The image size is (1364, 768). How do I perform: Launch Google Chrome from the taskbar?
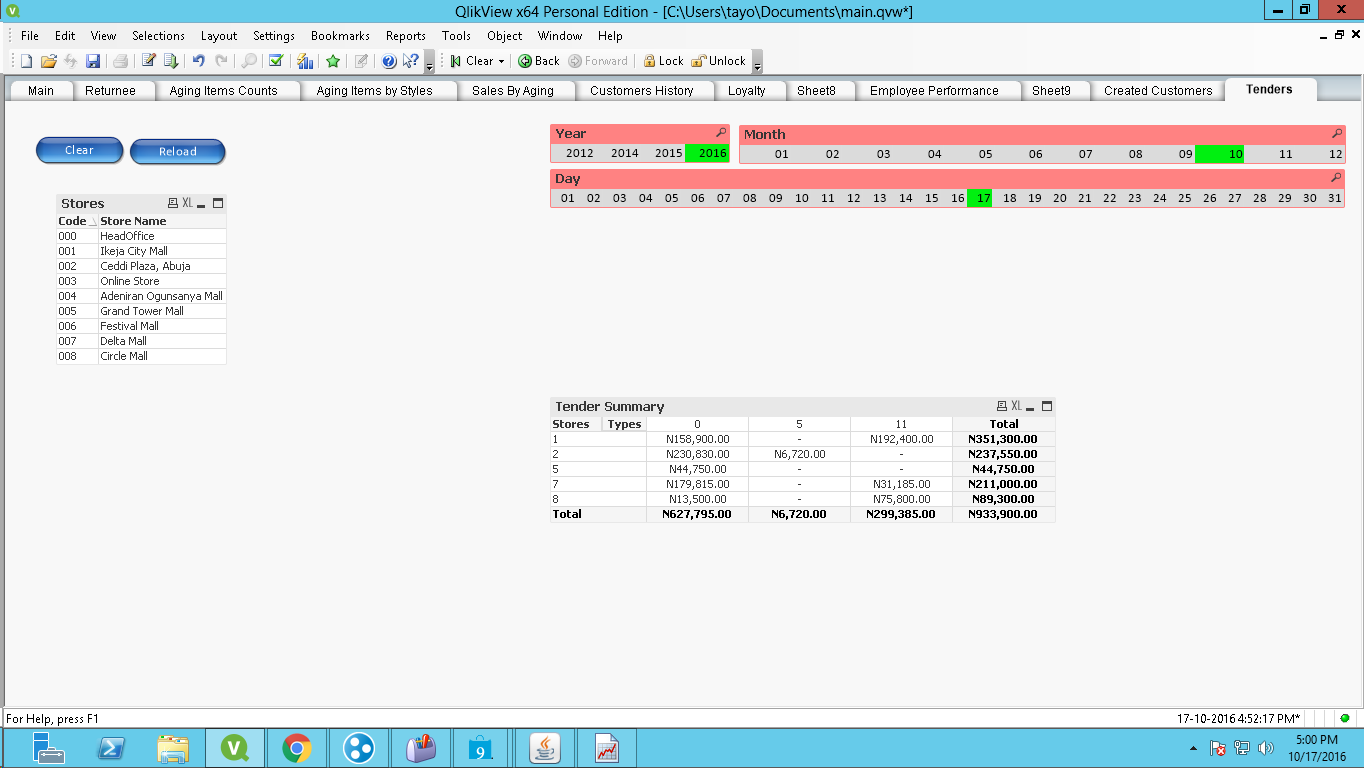point(296,747)
